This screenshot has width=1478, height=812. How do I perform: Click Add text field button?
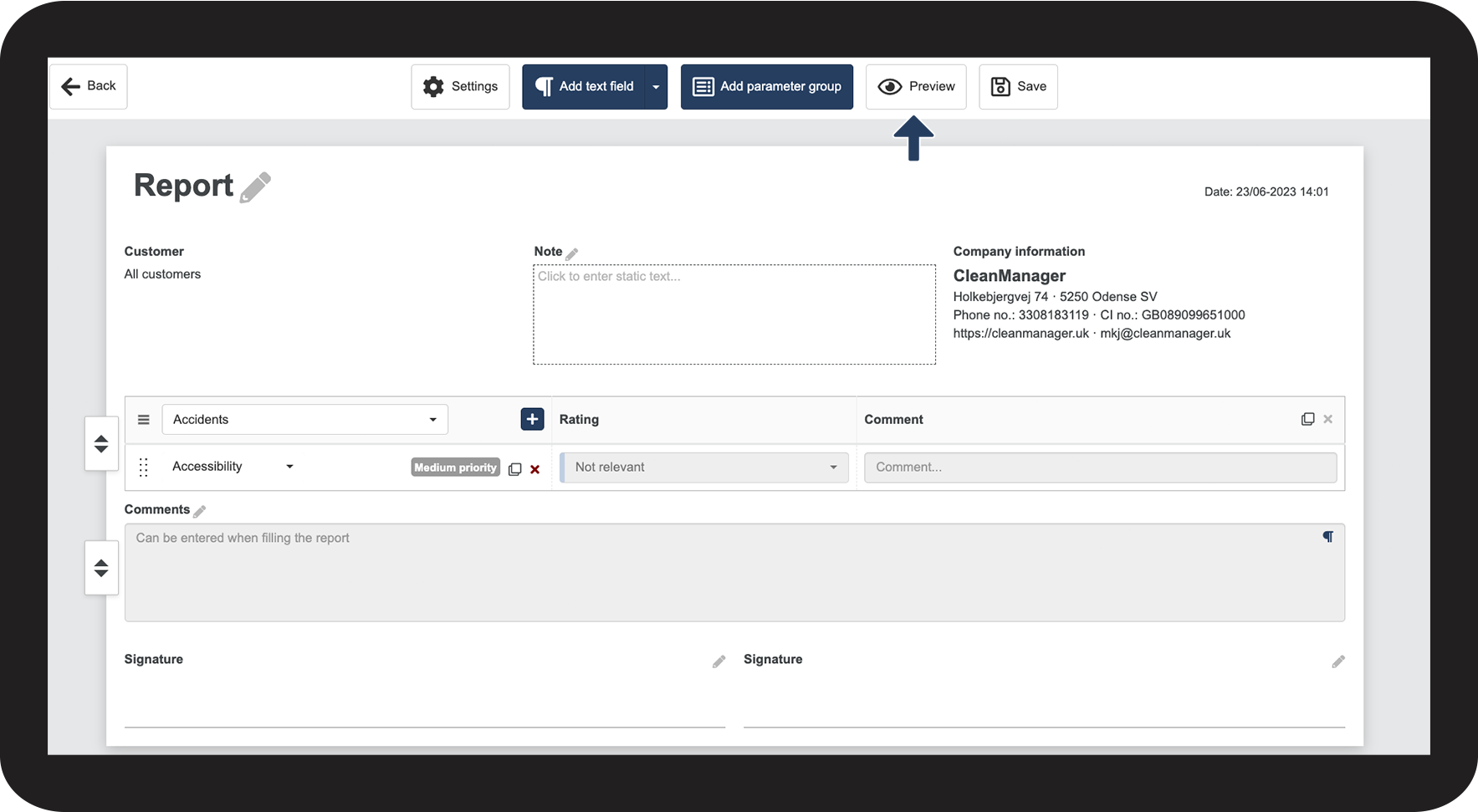(x=584, y=86)
